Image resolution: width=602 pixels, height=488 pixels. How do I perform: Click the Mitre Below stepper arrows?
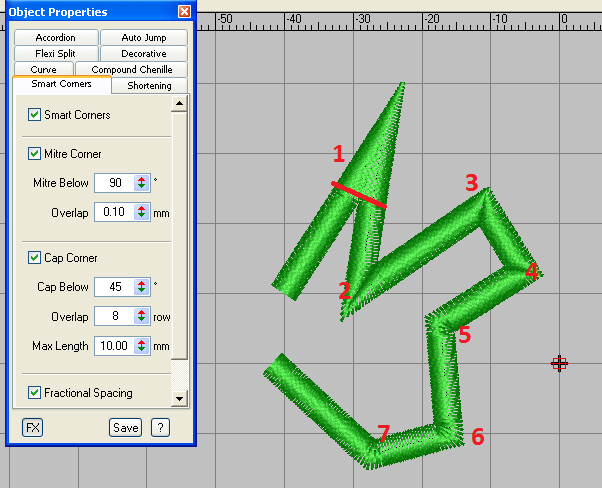click(x=142, y=183)
